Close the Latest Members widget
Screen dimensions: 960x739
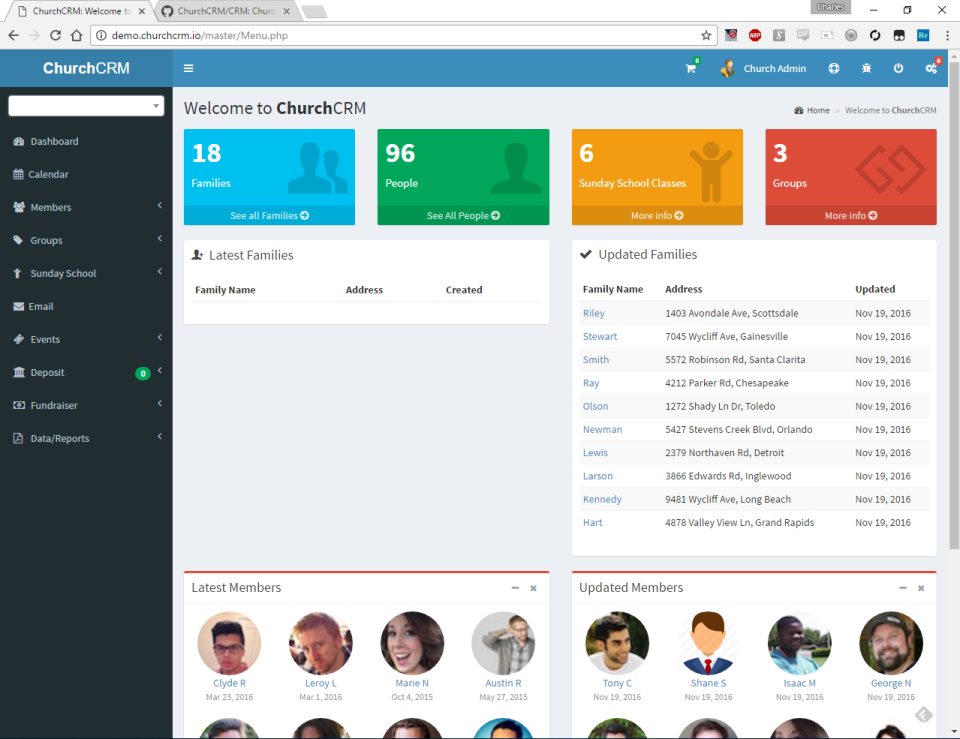[x=533, y=588]
